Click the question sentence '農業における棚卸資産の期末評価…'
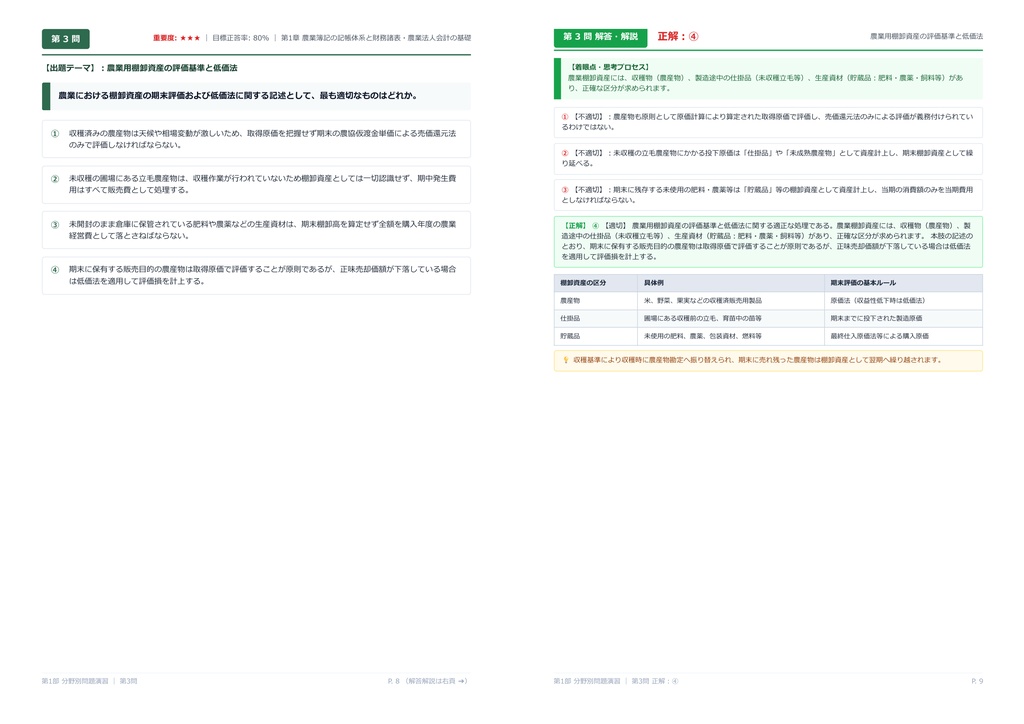 tap(238, 95)
